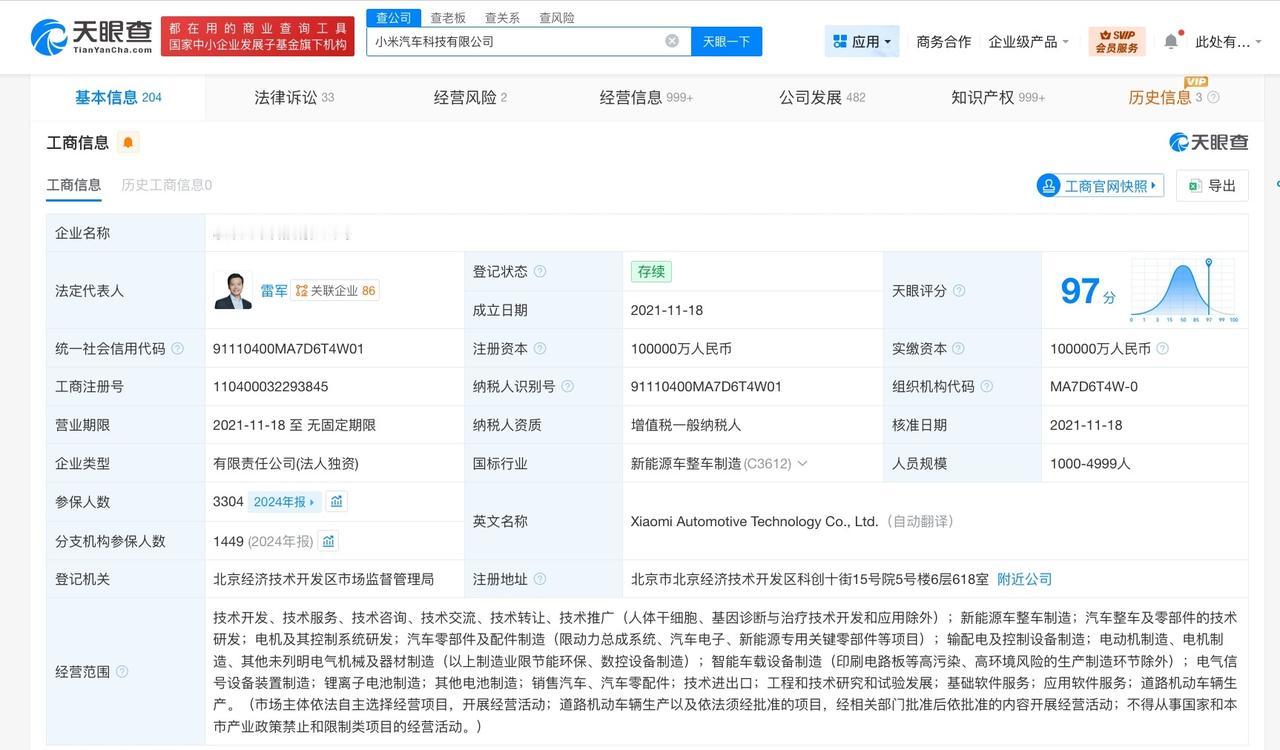Click the alert bell beside 工商信息 heading
1280x750 pixels.
pos(128,142)
